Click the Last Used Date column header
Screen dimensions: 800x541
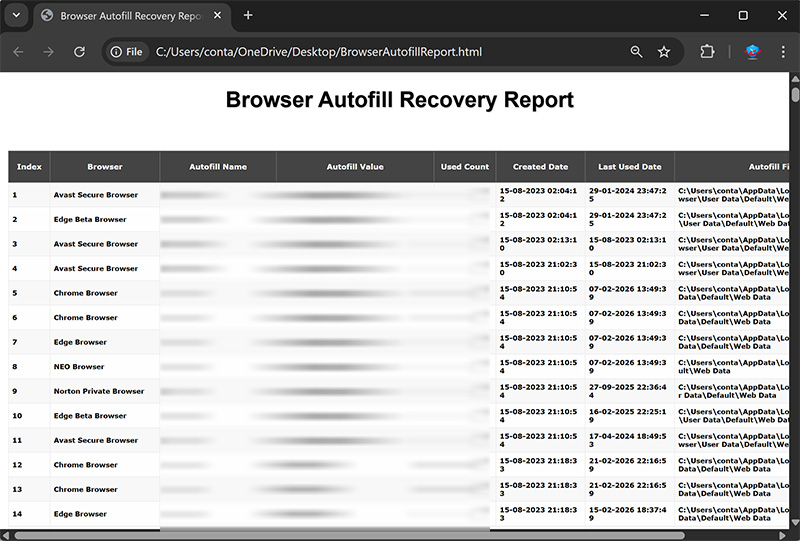click(630, 167)
